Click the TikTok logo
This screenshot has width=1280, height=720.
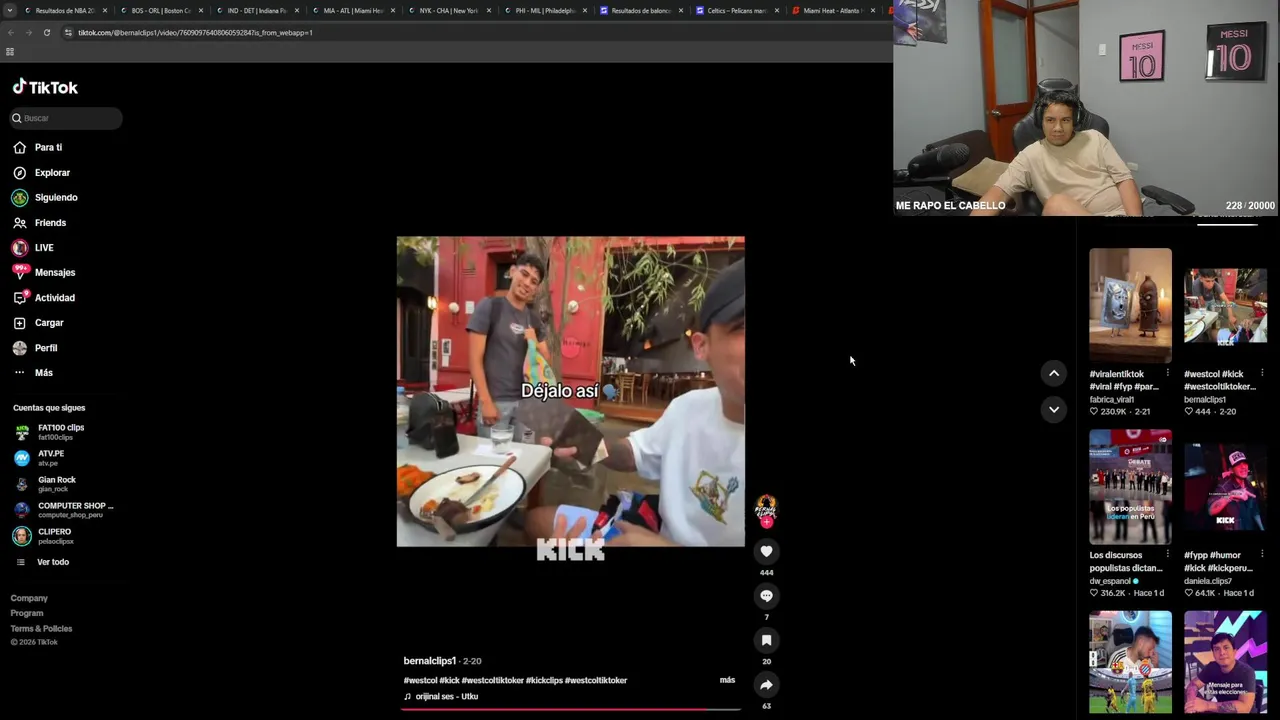[45, 87]
